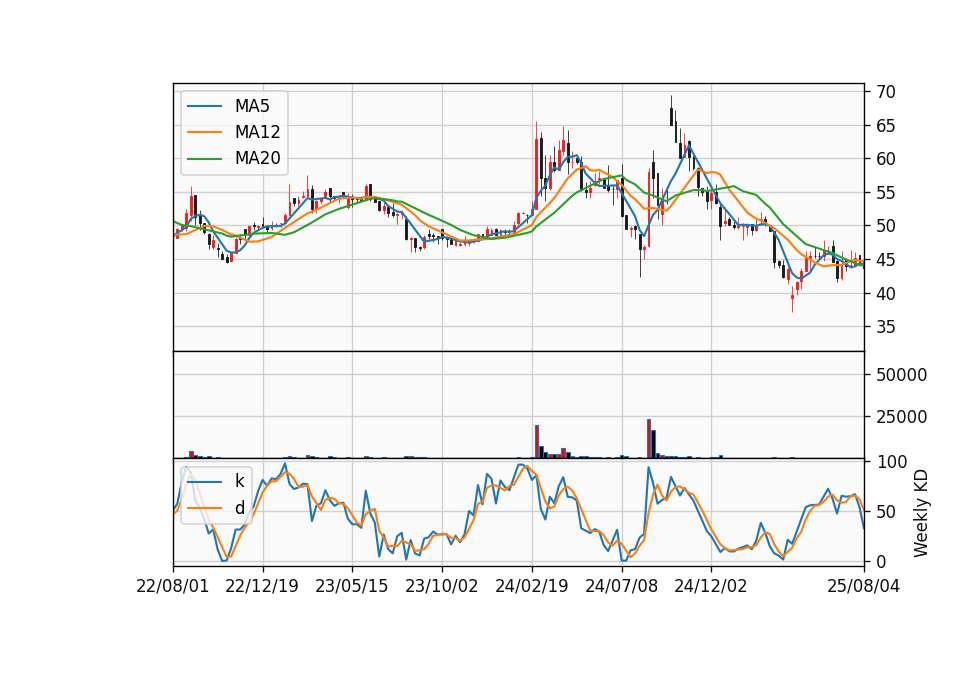Click the tall volume bar near 24/02/19
This screenshot has height=690, width=960.
click(537, 441)
